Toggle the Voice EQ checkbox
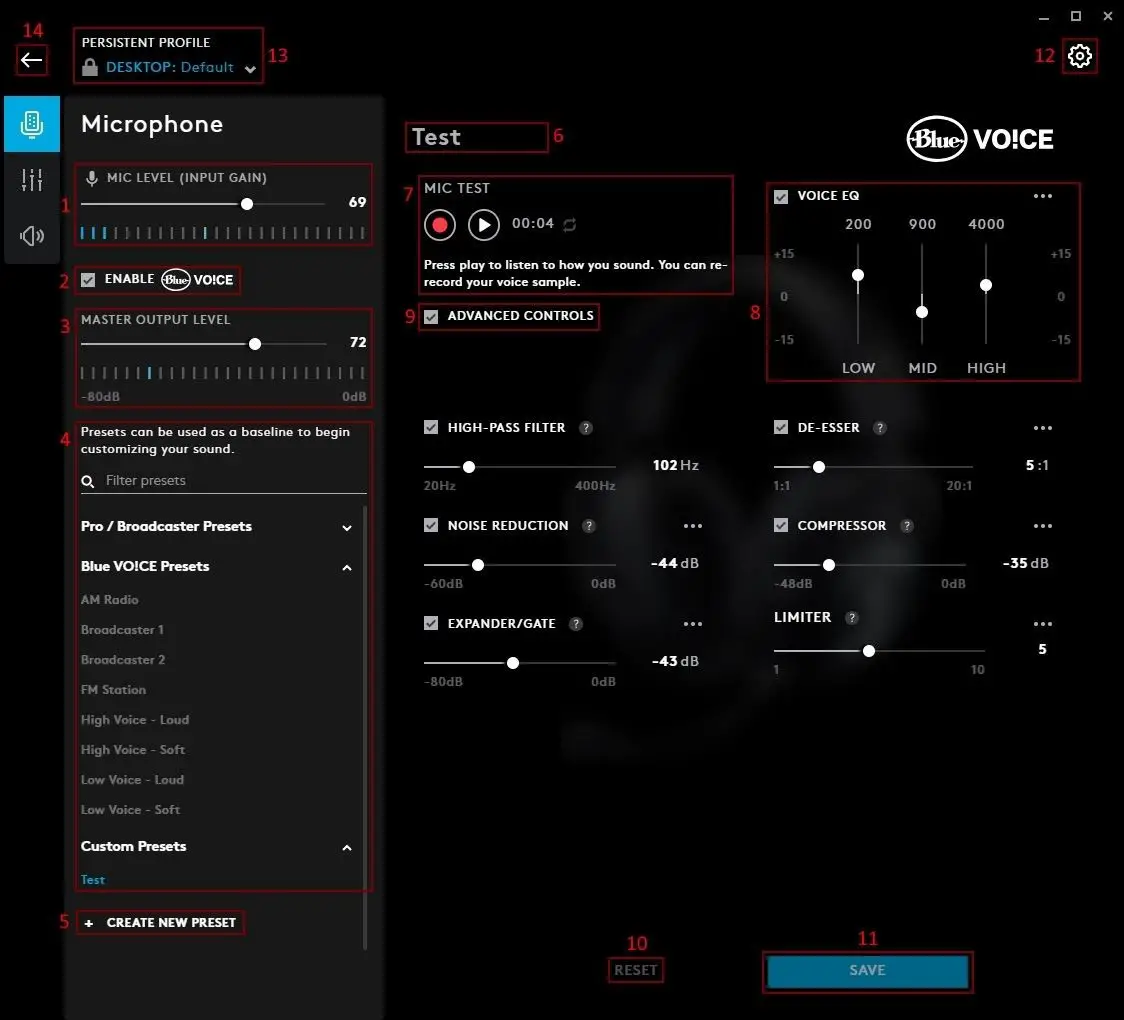Screen dimensions: 1124x1020 (781, 196)
